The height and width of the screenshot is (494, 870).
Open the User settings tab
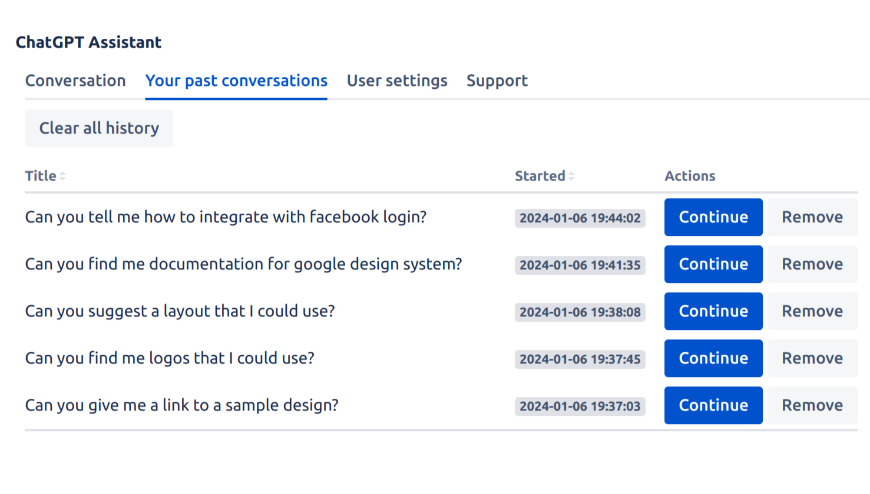coord(397,81)
